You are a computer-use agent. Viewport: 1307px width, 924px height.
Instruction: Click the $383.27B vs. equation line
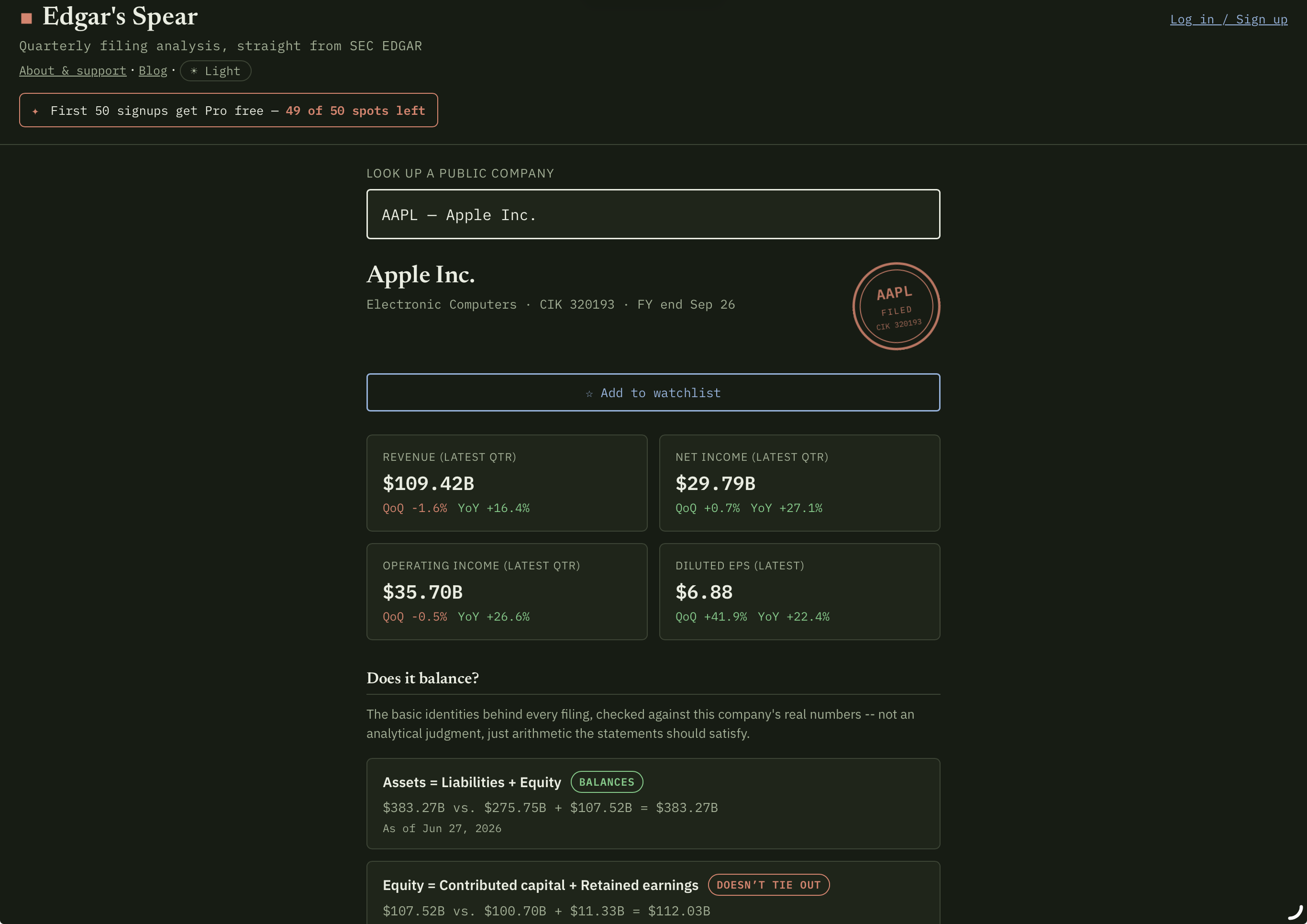tap(550, 808)
